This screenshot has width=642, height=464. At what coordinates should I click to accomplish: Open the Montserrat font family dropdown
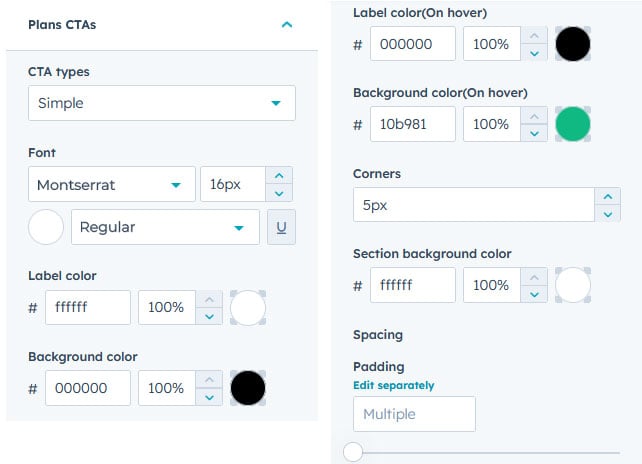(x=110, y=185)
